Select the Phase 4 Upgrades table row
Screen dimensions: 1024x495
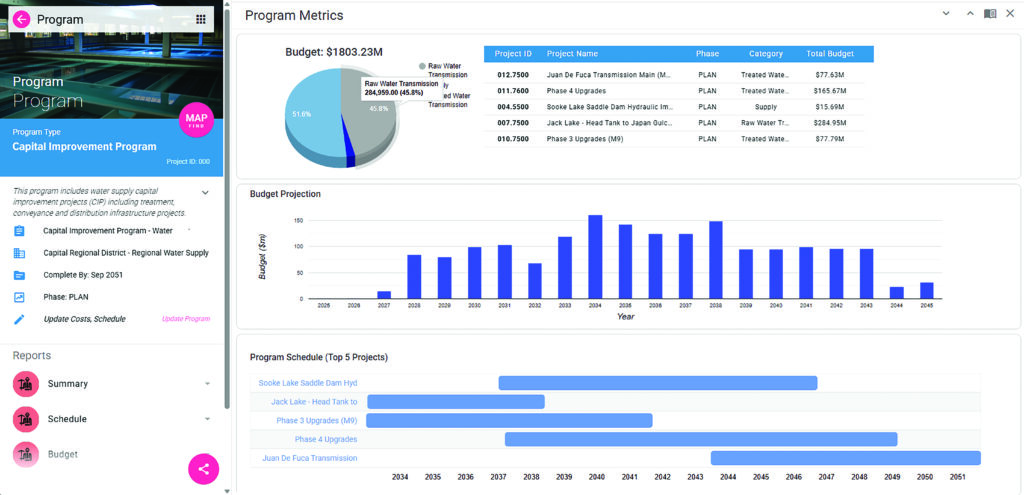coord(673,91)
